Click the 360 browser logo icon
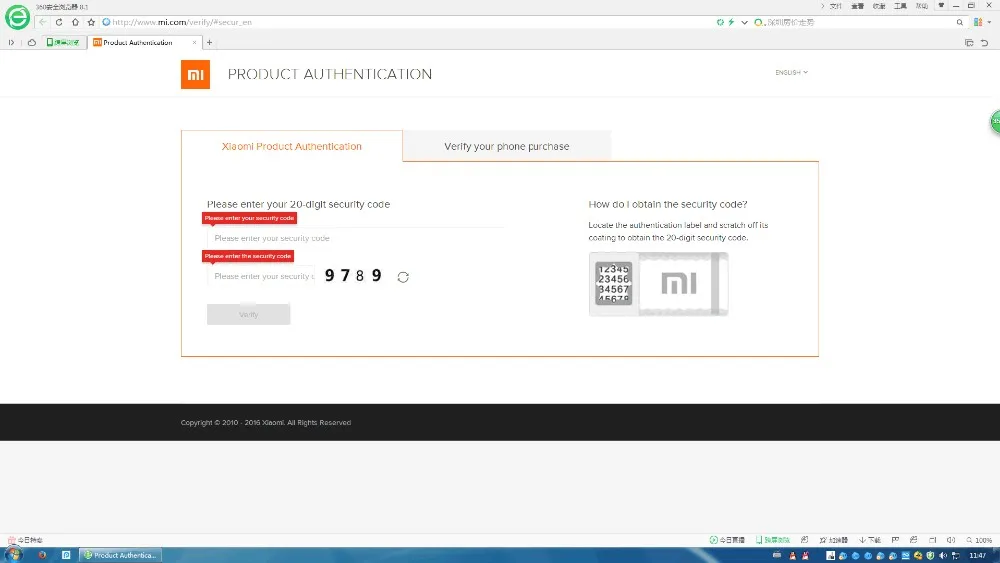Image resolution: width=1000 pixels, height=563 pixels. pyautogui.click(x=17, y=17)
